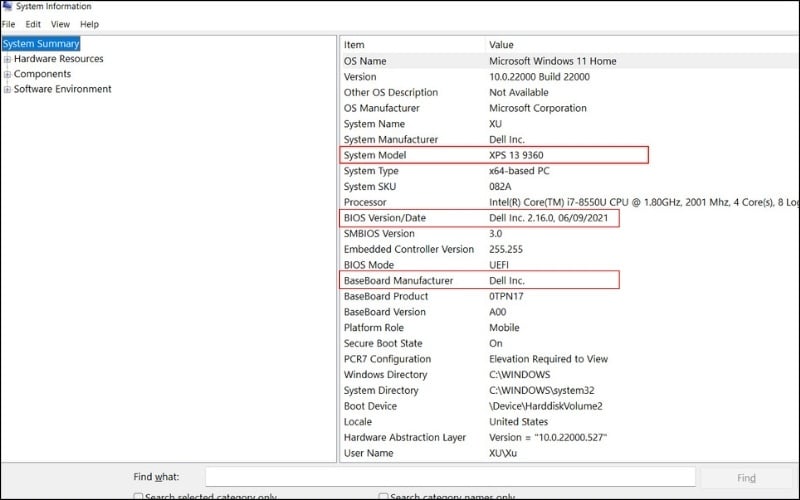Click the Value column header
This screenshot has height=500, width=800.
point(501,45)
